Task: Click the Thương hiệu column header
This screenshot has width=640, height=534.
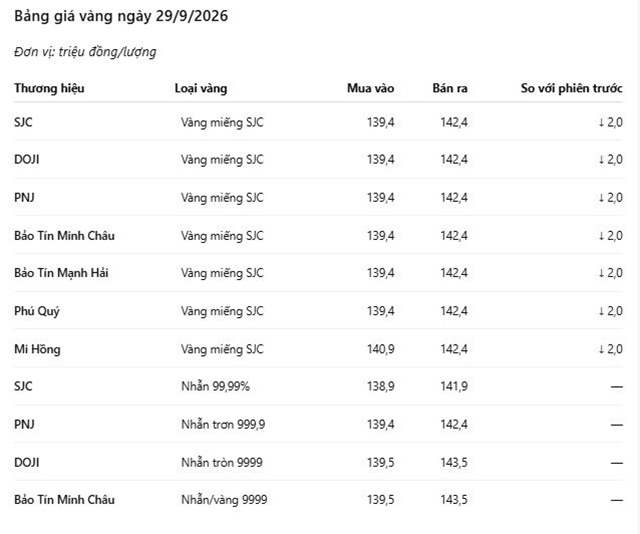Action: click(49, 88)
